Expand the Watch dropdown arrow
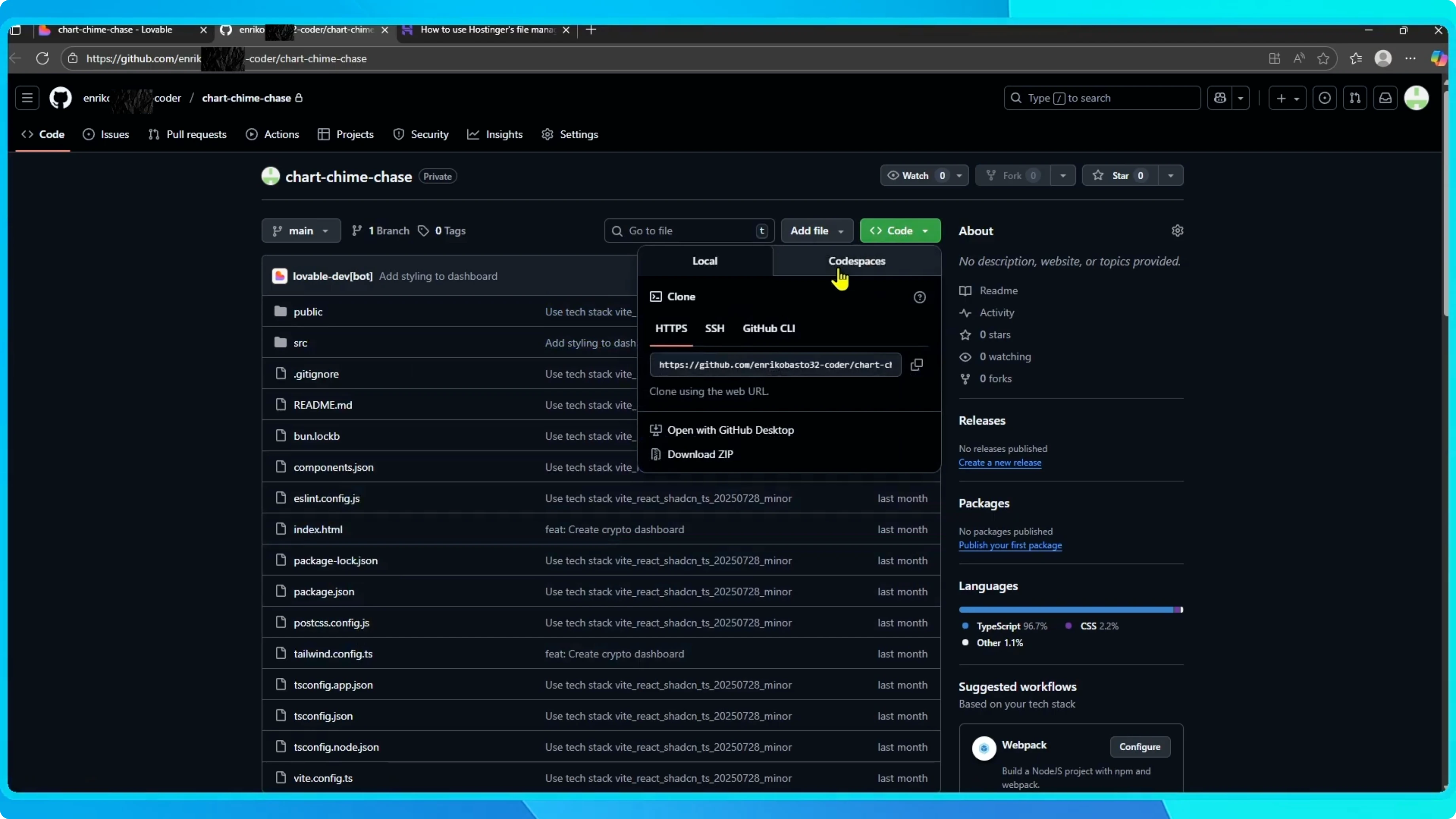This screenshot has height=819, width=1456. 959,175
